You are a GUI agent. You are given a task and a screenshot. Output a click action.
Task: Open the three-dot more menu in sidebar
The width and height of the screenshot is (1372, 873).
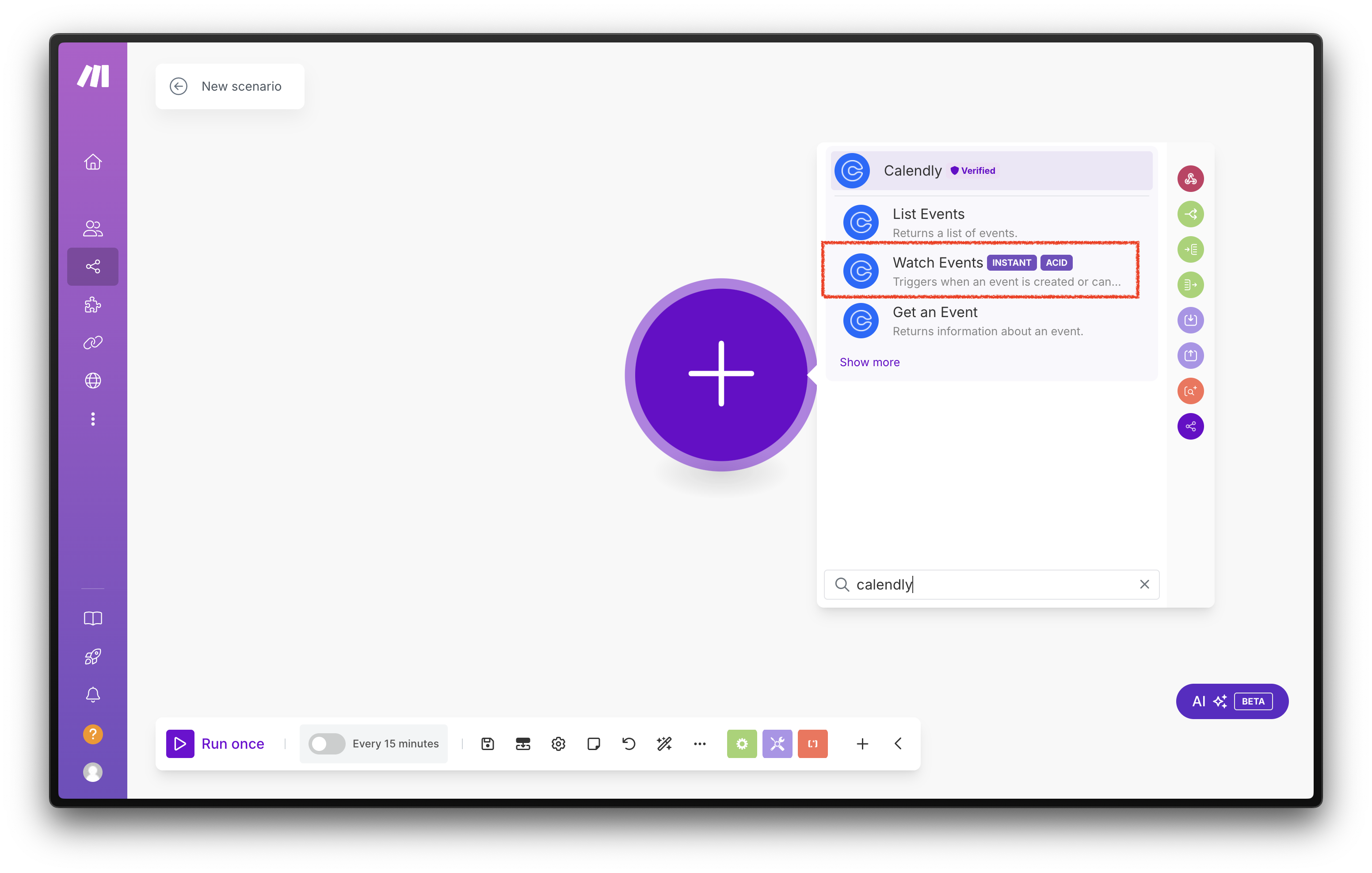pyautogui.click(x=93, y=419)
